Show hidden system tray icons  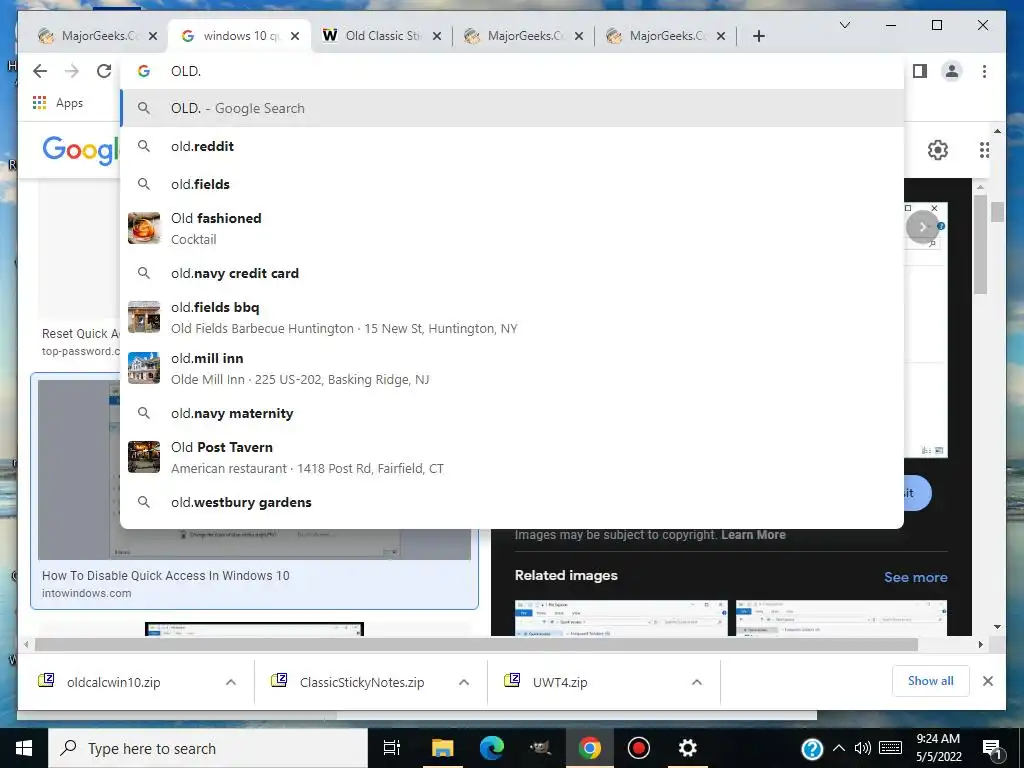pos(839,748)
